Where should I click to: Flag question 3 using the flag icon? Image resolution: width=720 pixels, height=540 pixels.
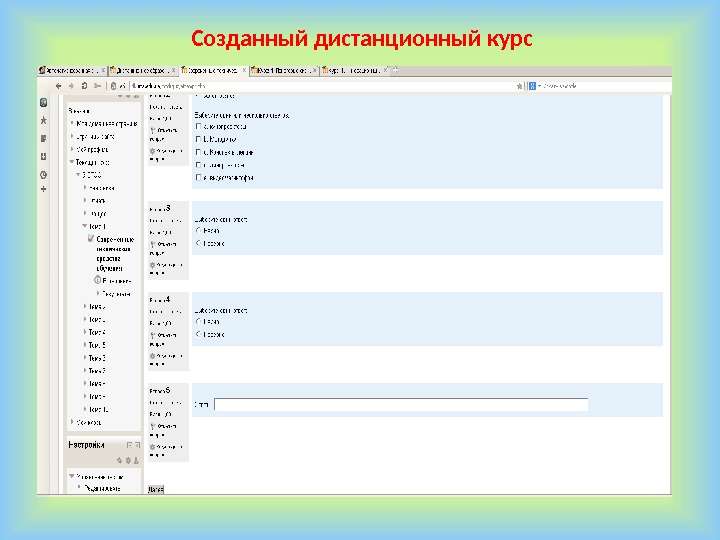152,244
